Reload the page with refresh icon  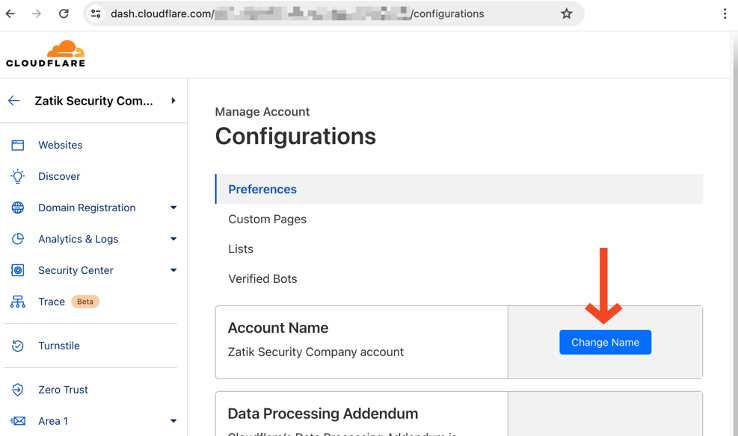click(64, 14)
